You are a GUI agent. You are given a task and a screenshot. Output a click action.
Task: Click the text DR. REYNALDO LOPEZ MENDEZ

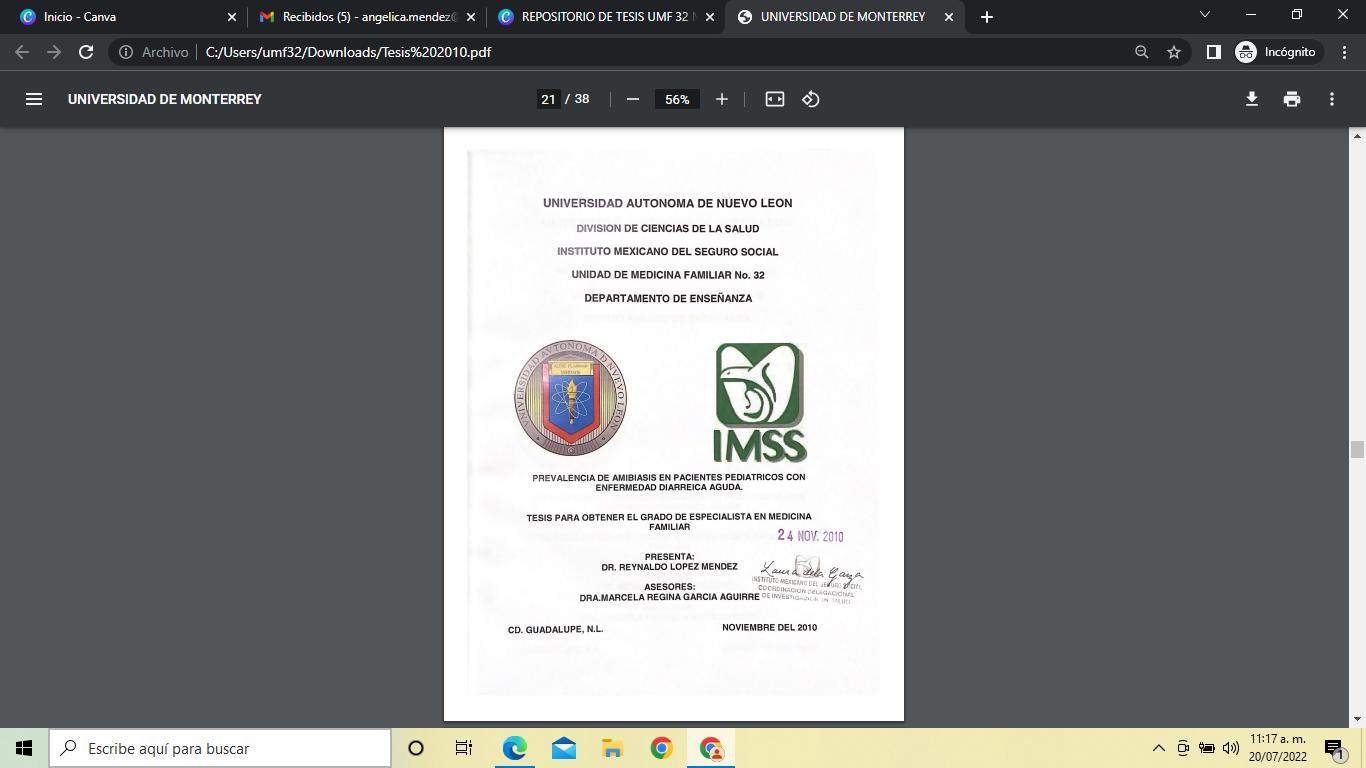coord(669,567)
